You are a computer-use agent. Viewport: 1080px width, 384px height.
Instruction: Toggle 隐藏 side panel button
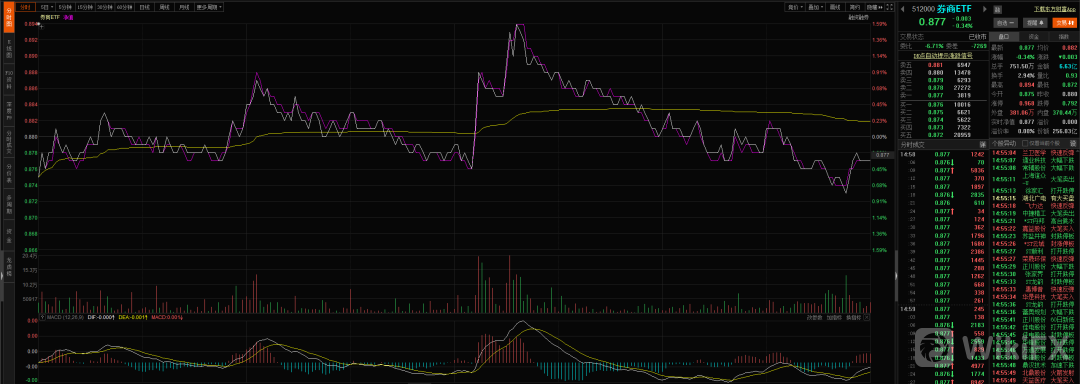point(875,7)
